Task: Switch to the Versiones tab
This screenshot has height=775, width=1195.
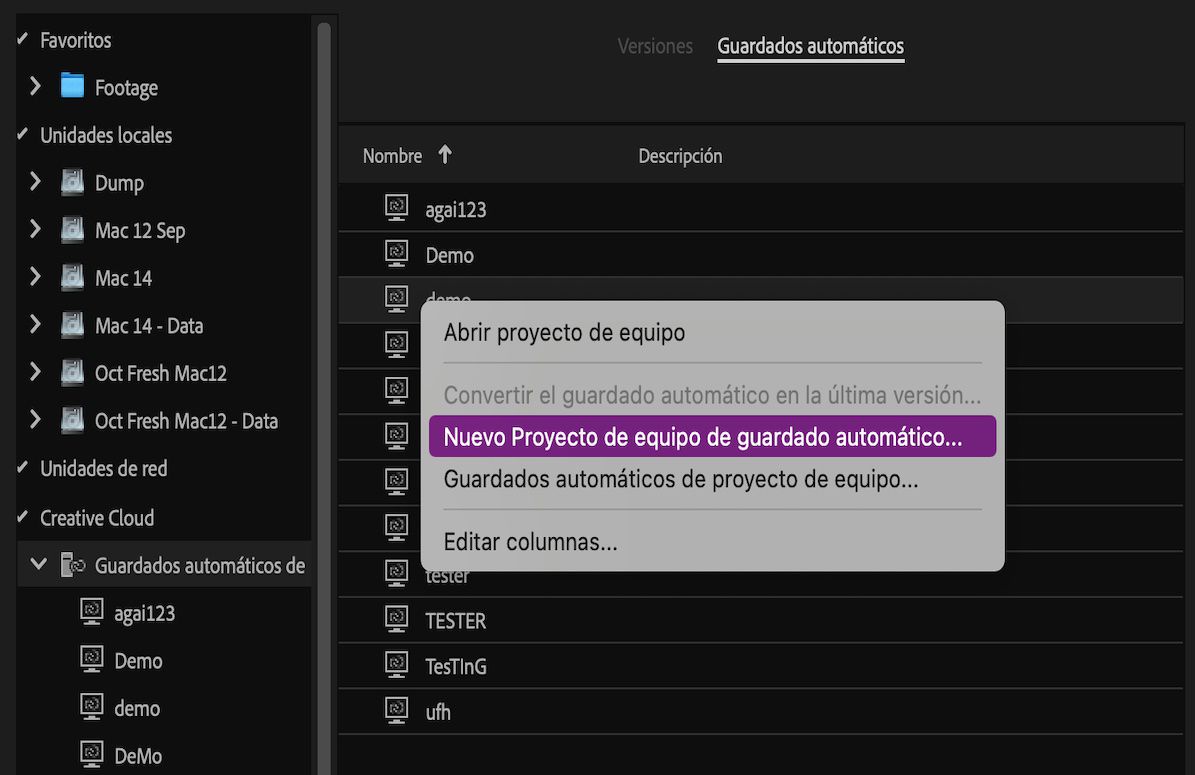Action: 654,46
